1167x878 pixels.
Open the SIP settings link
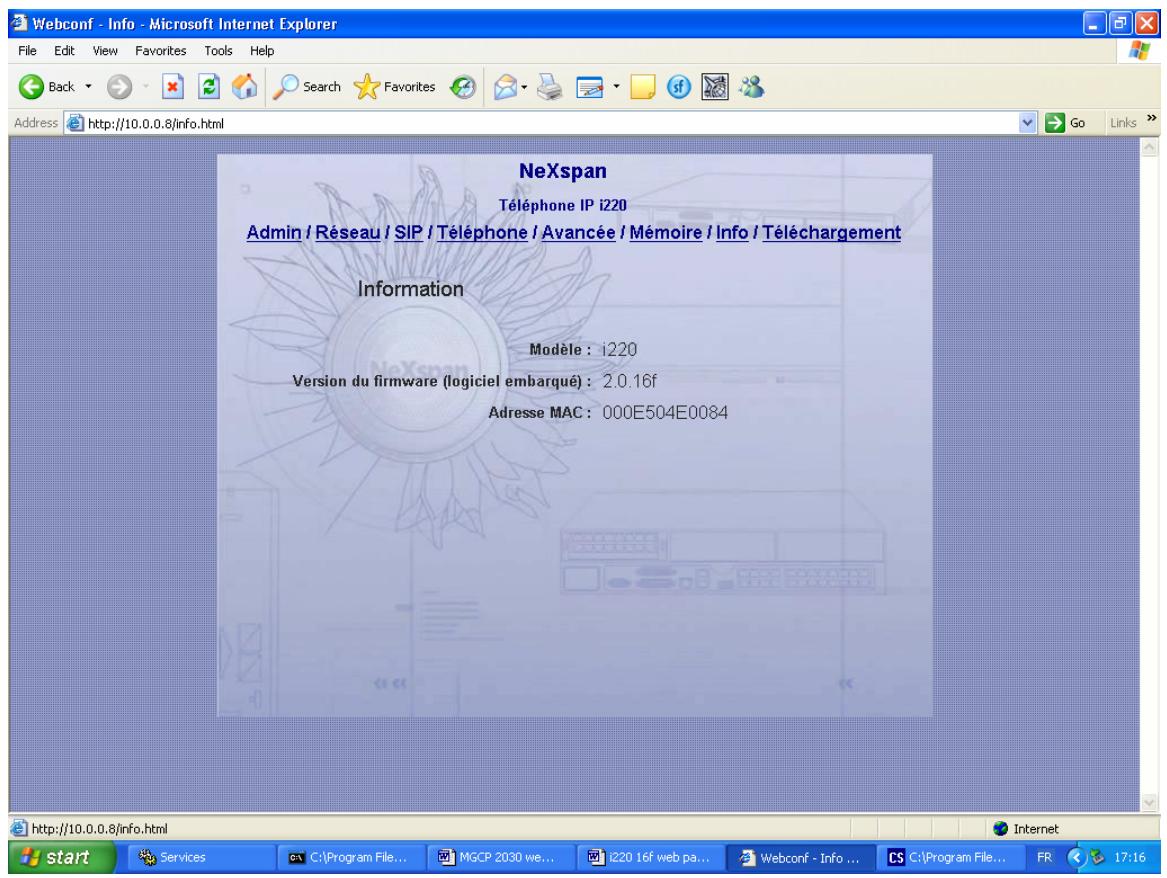click(409, 233)
